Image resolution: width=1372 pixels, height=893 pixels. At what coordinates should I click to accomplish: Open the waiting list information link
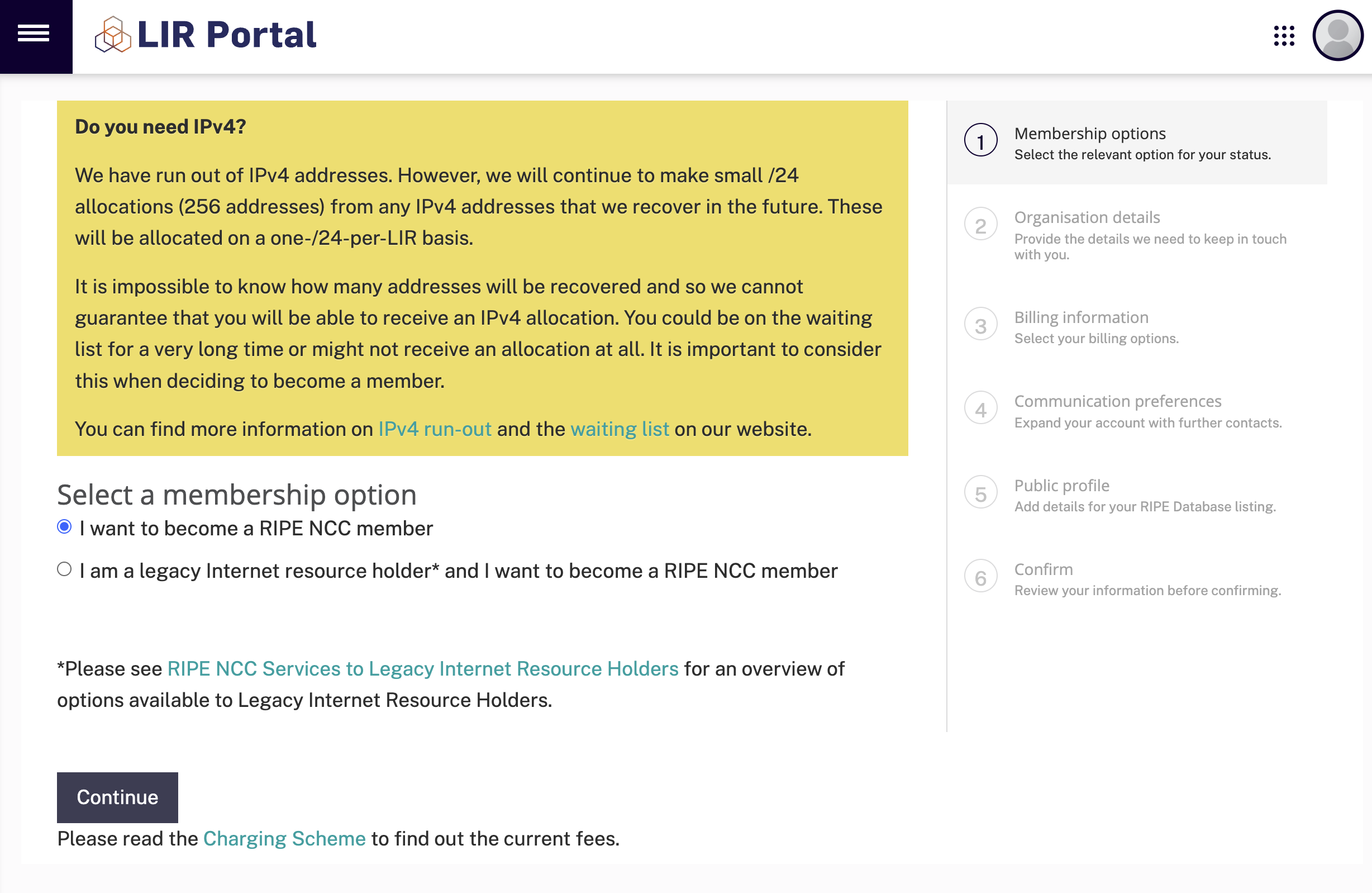coord(619,429)
